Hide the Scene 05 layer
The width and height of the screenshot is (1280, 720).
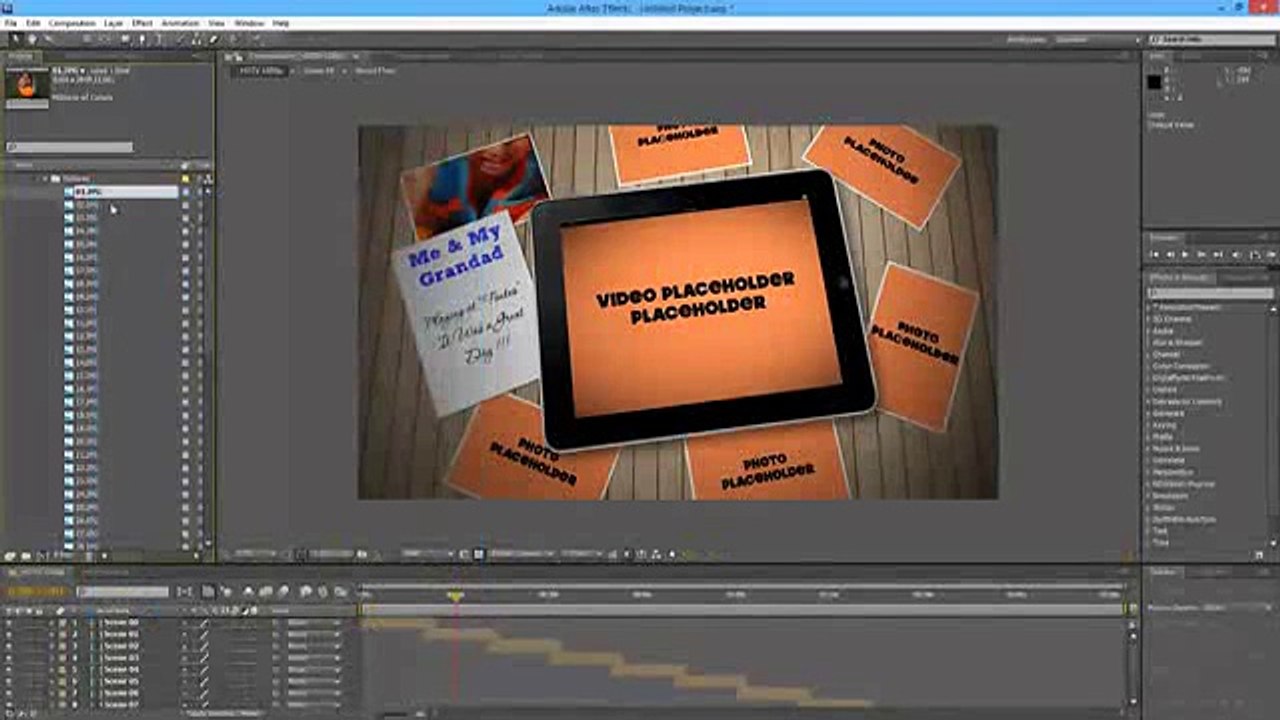pyautogui.click(x=10, y=682)
